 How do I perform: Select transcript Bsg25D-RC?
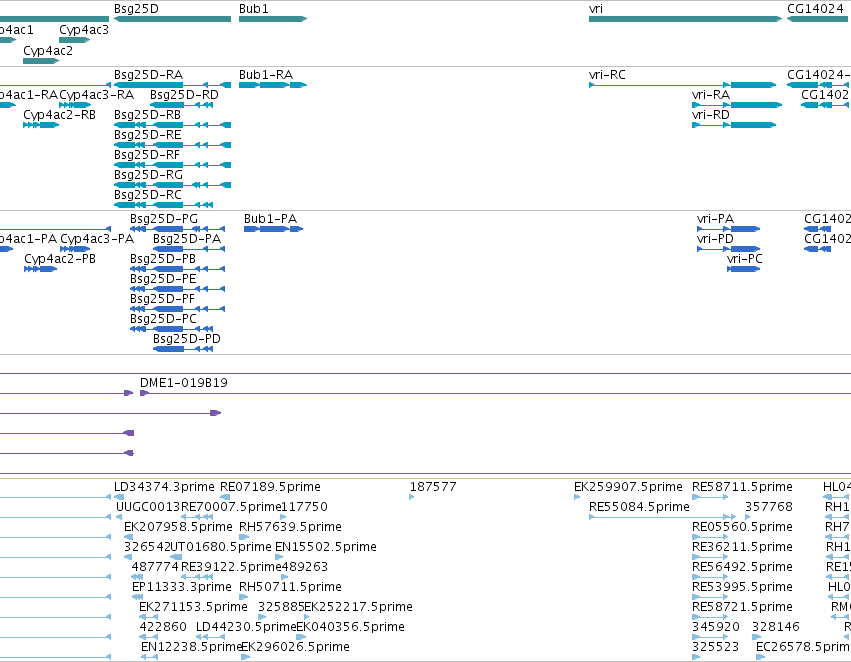click(x=163, y=205)
